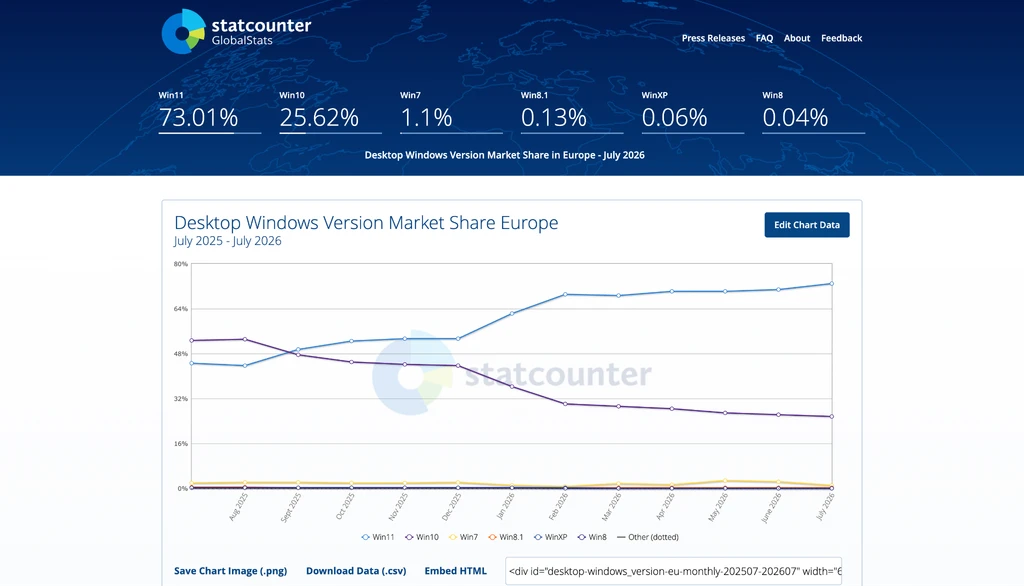This screenshot has height=586, width=1024.
Task: Open the Feedback link
Action: click(841, 38)
